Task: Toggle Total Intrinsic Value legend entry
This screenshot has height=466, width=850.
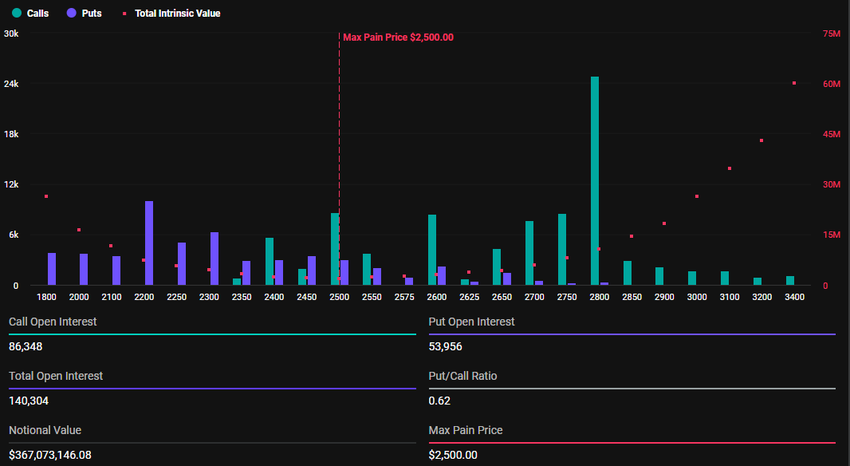Action: point(177,14)
